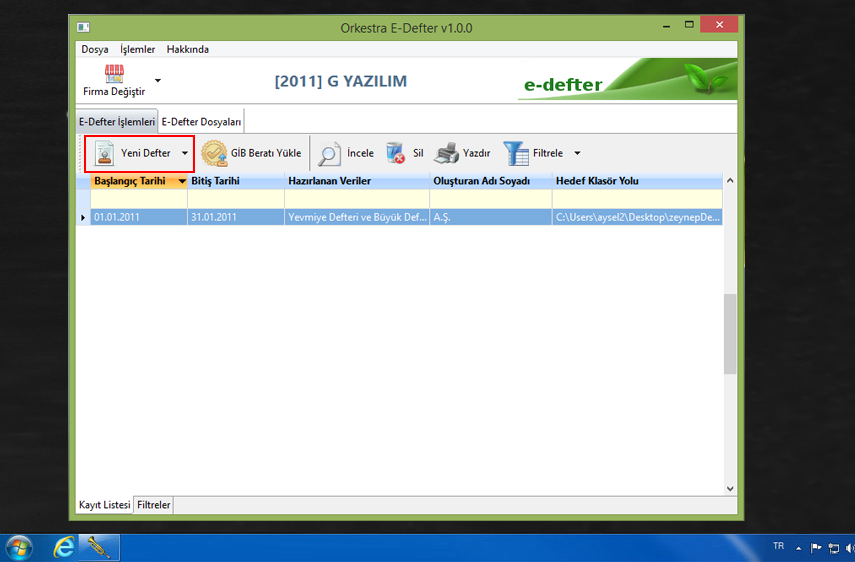This screenshot has height=562, width=855.
Task: Expand the Filtrele dropdown arrow
Action: (577, 154)
